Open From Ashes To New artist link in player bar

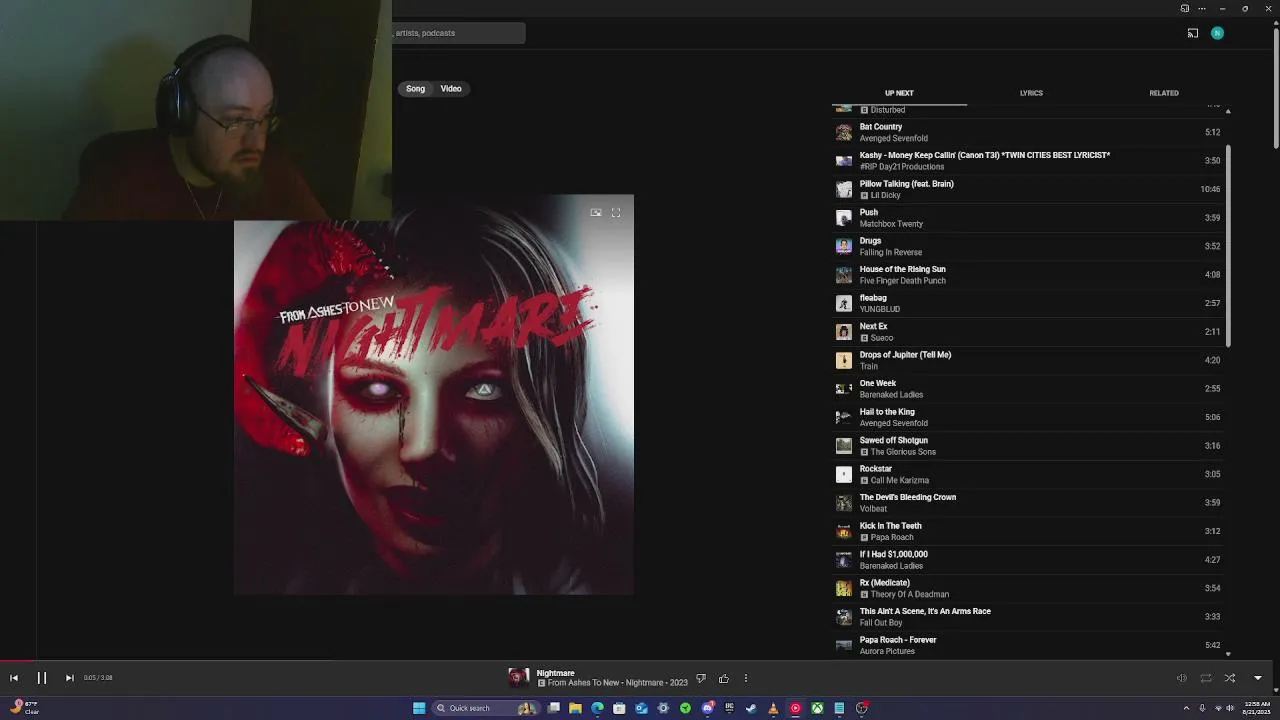coord(585,683)
